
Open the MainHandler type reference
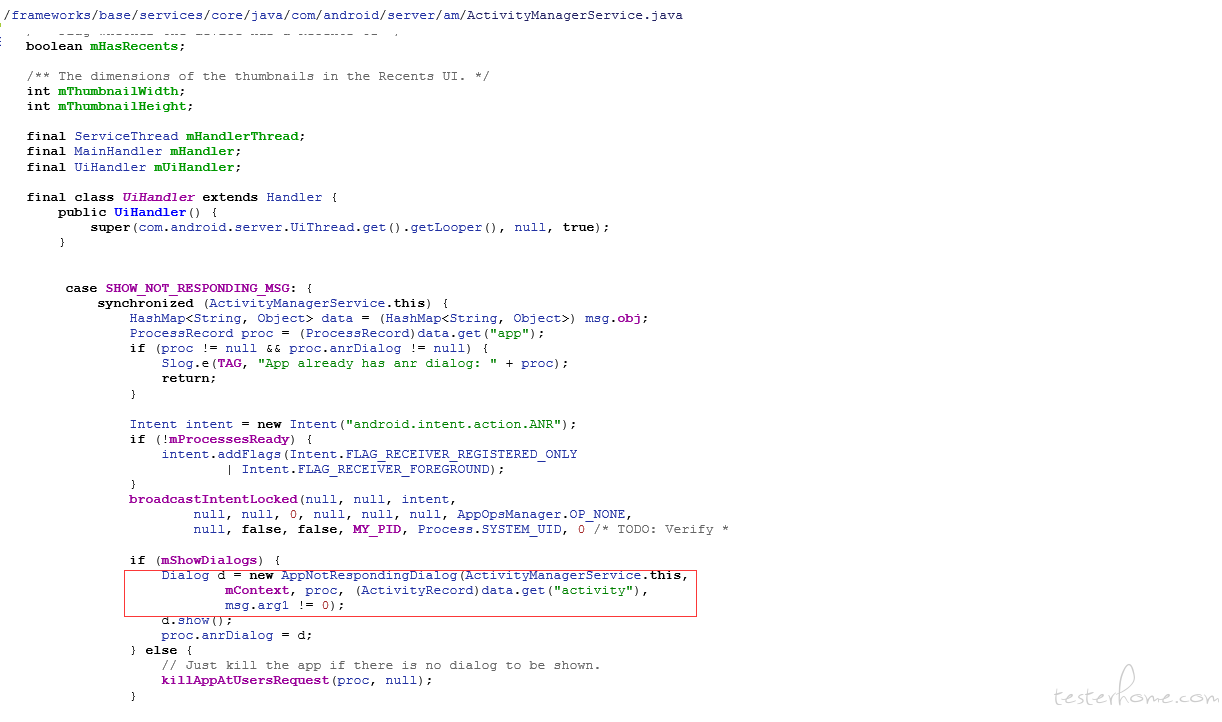(x=118, y=152)
